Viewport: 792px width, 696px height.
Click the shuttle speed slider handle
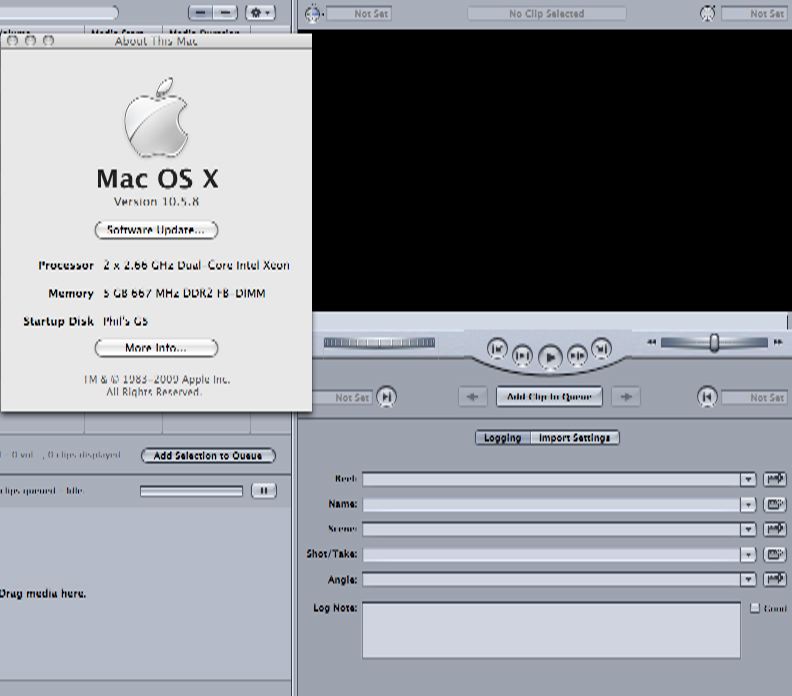point(714,343)
